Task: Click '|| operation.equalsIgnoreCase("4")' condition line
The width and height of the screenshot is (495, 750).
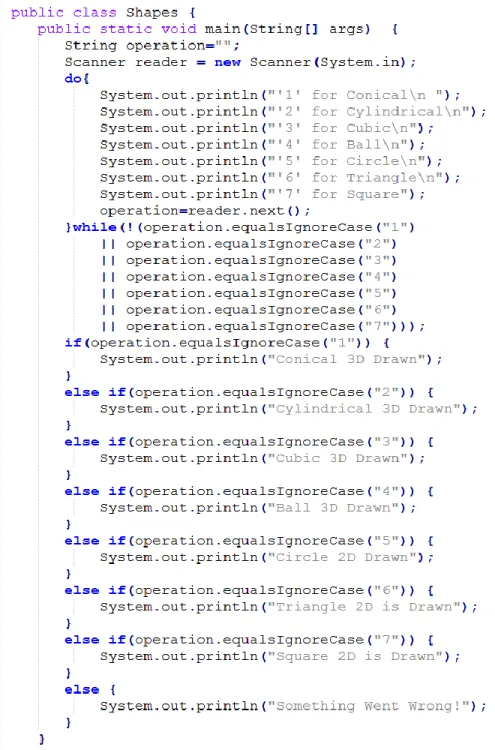Action: point(249,277)
